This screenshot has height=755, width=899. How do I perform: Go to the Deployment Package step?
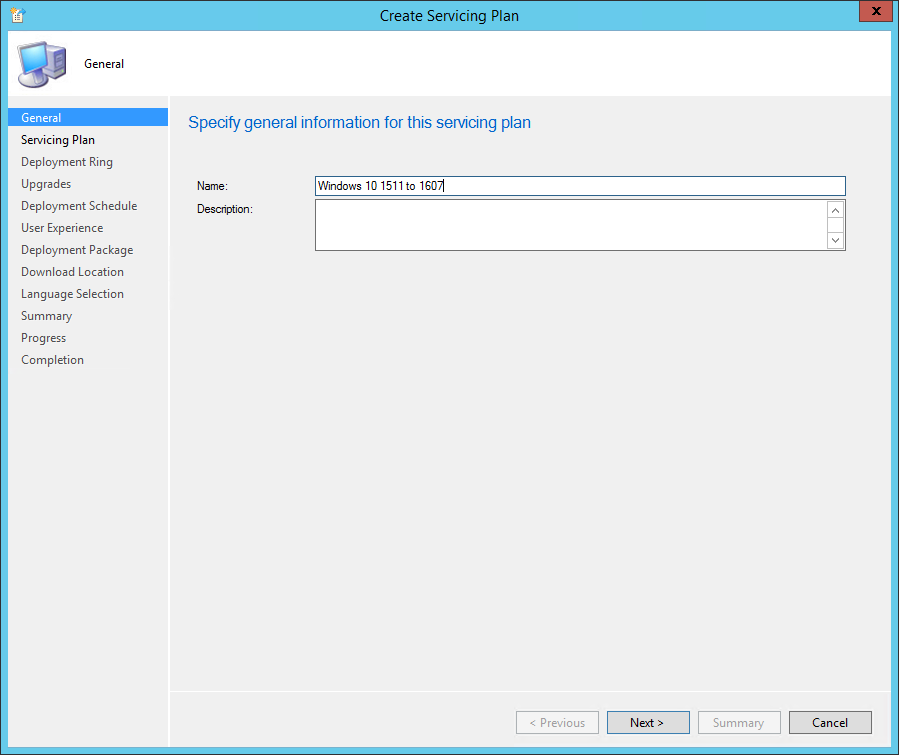[x=77, y=250]
